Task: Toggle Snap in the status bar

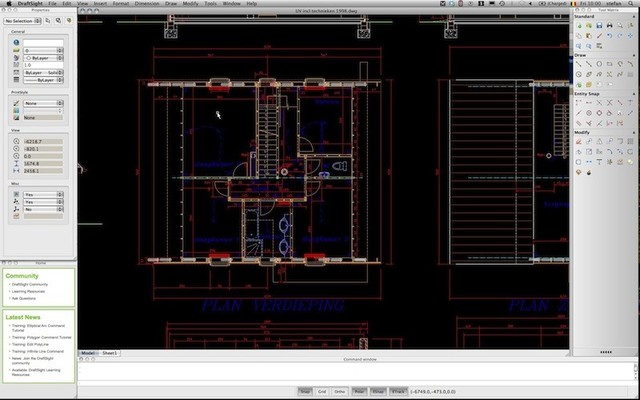Action: coord(305,391)
